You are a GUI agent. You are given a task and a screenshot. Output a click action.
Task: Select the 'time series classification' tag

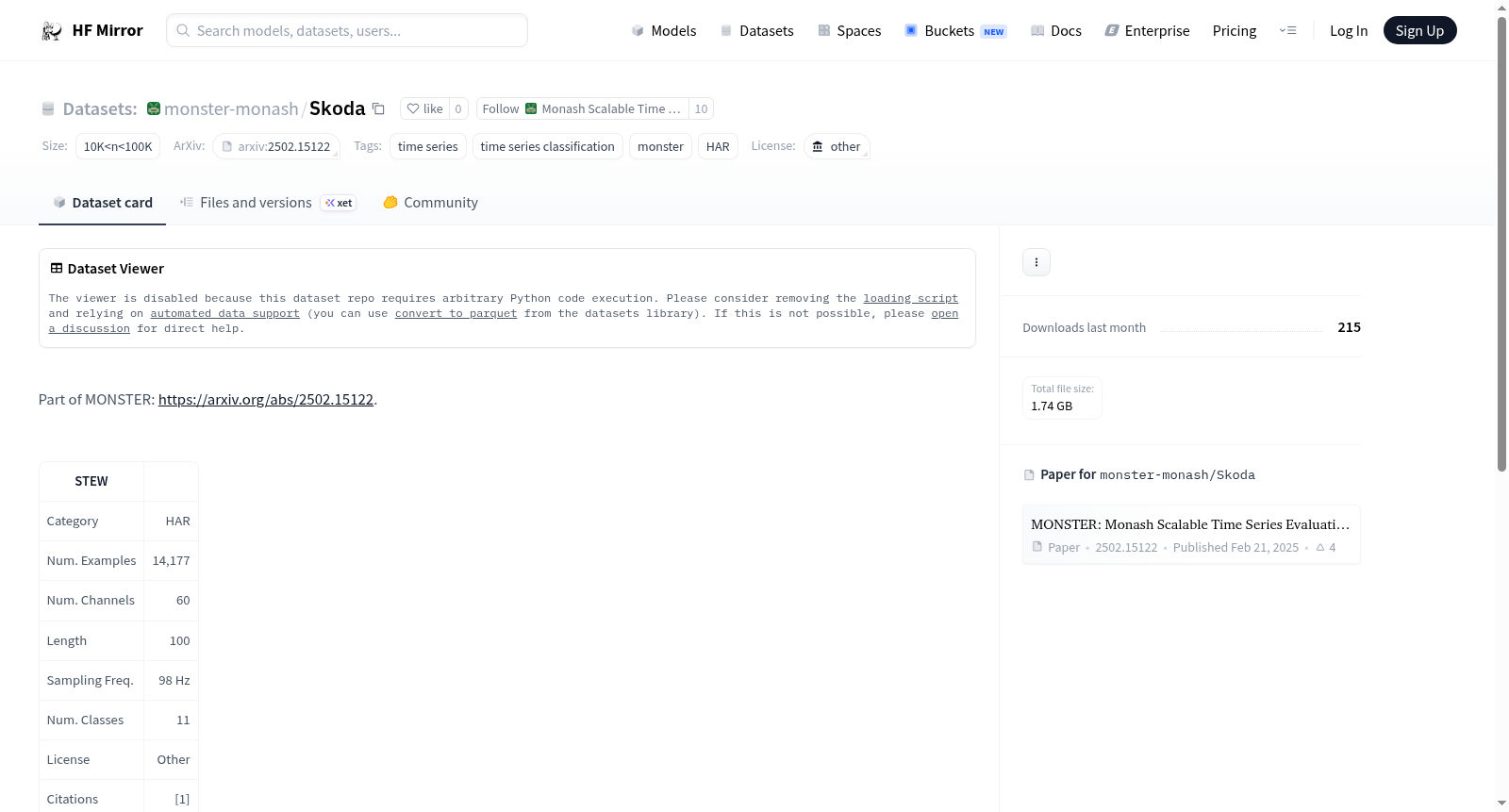coord(548,146)
